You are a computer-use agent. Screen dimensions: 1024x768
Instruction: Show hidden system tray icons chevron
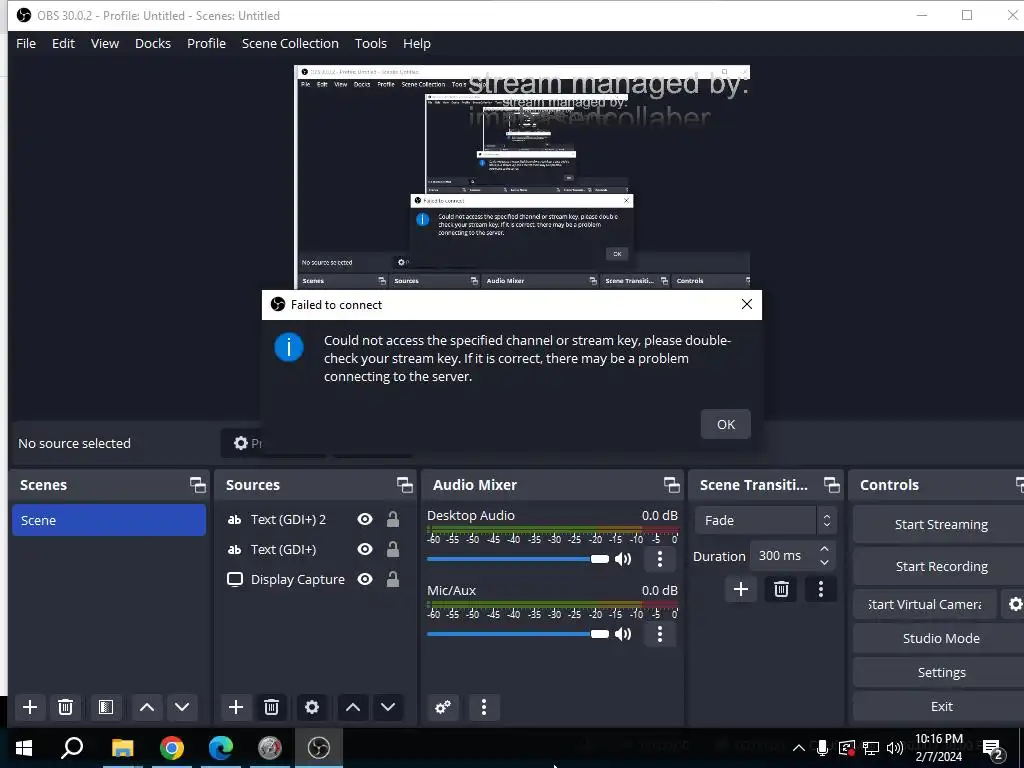click(x=798, y=748)
